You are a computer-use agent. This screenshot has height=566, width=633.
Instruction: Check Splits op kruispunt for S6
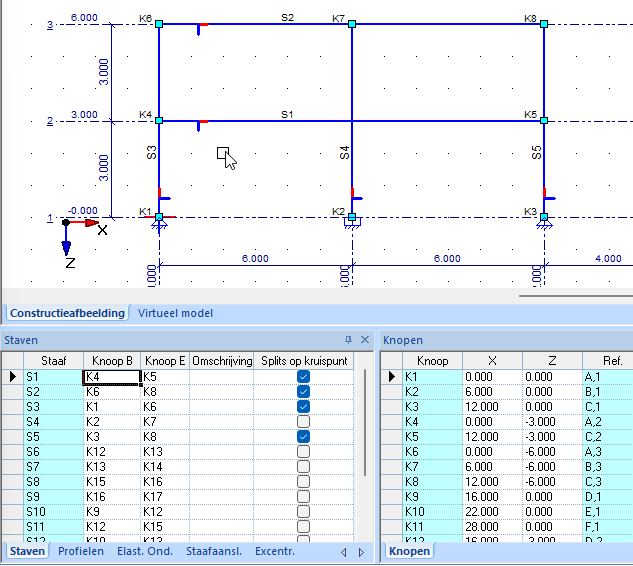[x=303, y=451]
